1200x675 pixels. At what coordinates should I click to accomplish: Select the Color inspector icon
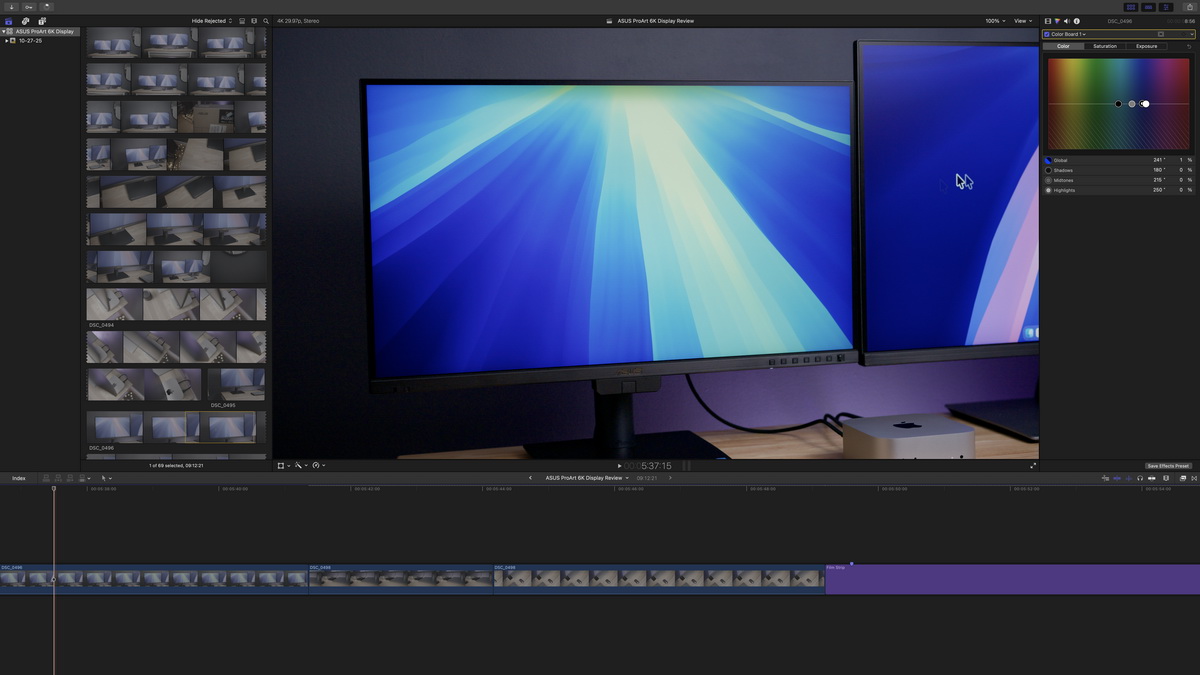tap(1056, 20)
